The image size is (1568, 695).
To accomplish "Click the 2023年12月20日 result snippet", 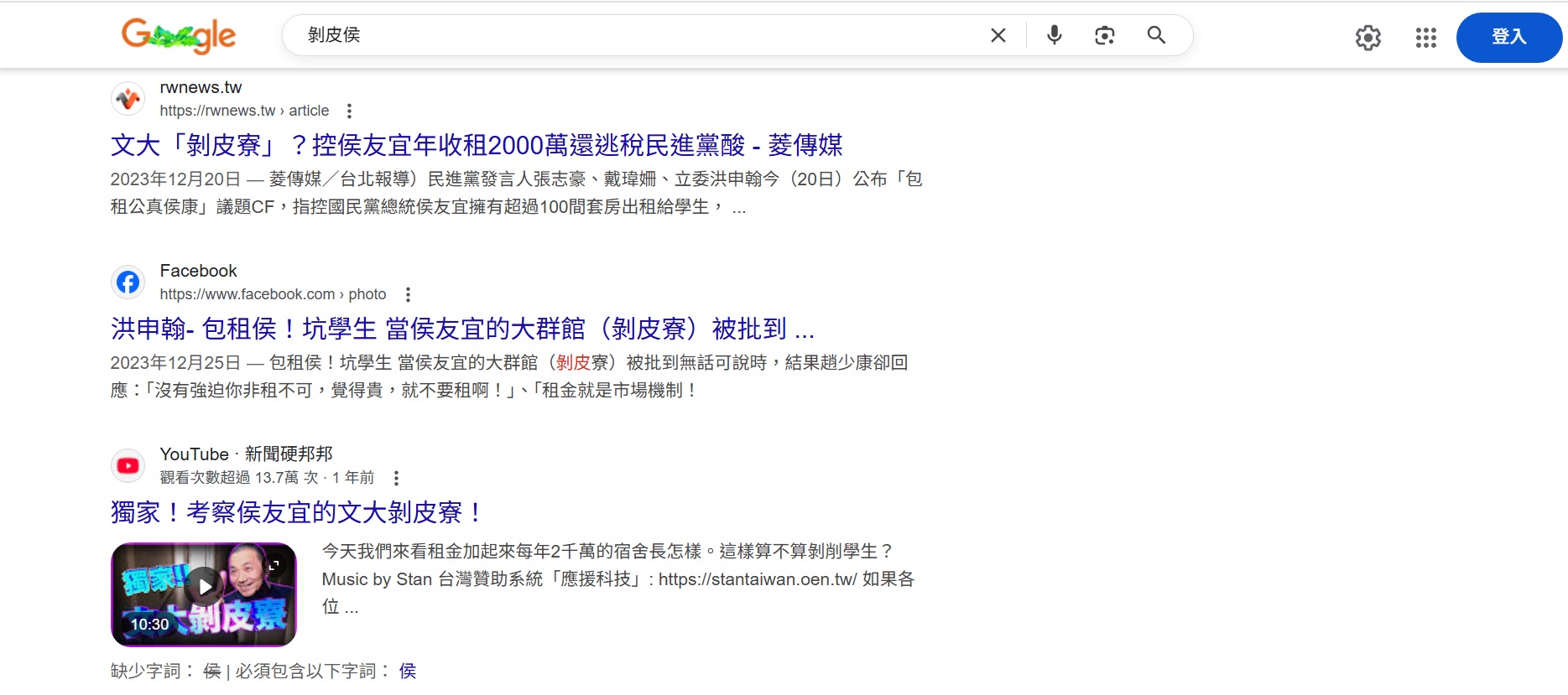I will point(516,193).
